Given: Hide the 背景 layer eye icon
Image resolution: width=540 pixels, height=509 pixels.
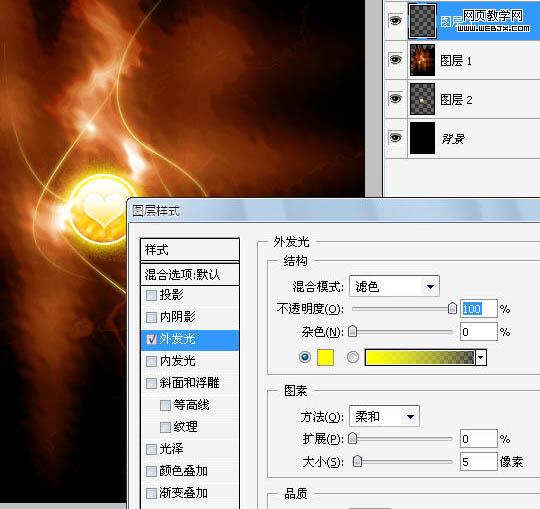Looking at the screenshot, I should click(x=395, y=138).
